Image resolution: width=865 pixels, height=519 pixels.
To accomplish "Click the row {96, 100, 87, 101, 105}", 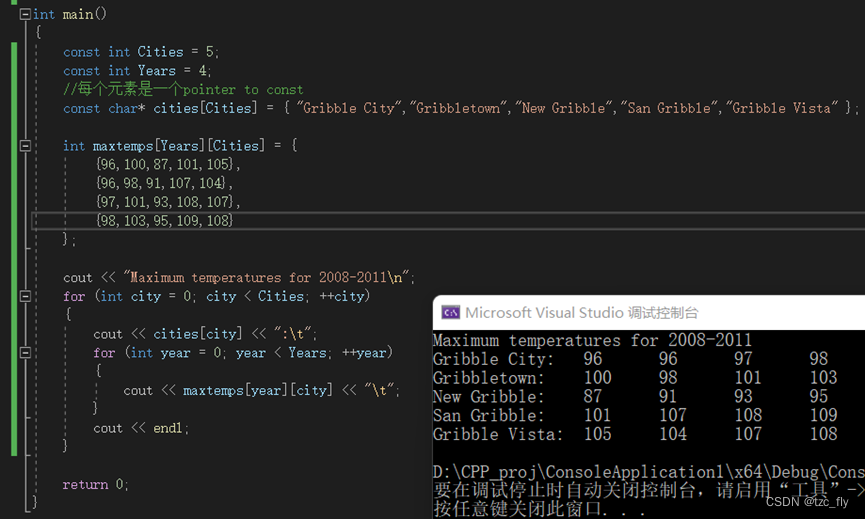I will (165, 164).
